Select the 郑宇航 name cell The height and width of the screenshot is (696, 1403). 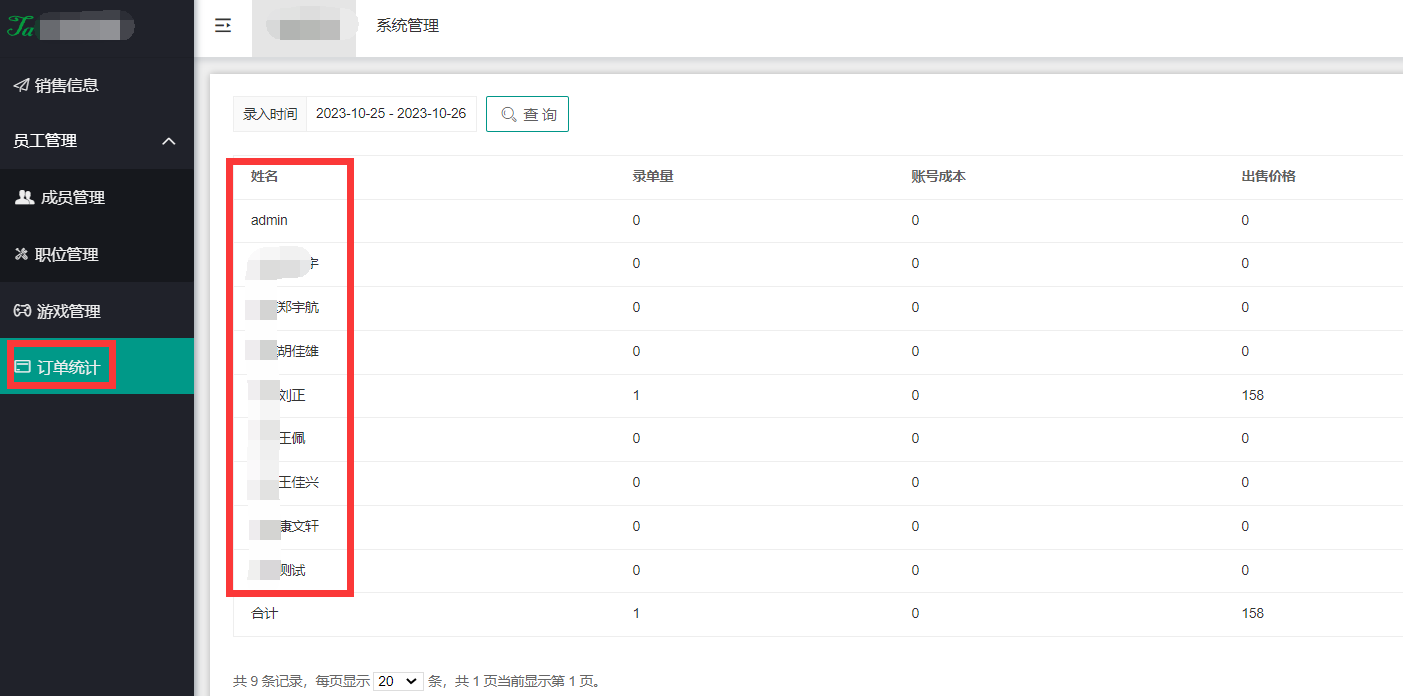(x=298, y=308)
